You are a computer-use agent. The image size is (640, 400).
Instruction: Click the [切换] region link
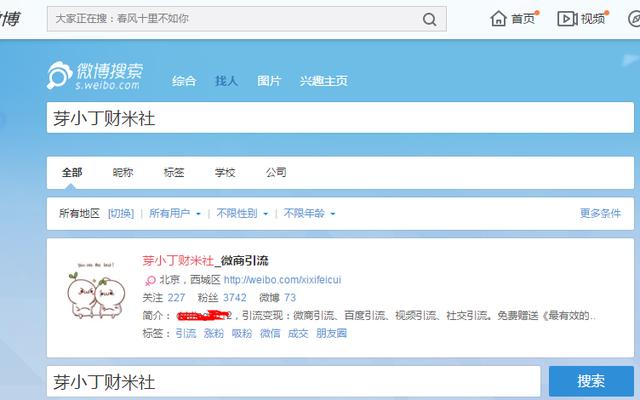(x=121, y=213)
